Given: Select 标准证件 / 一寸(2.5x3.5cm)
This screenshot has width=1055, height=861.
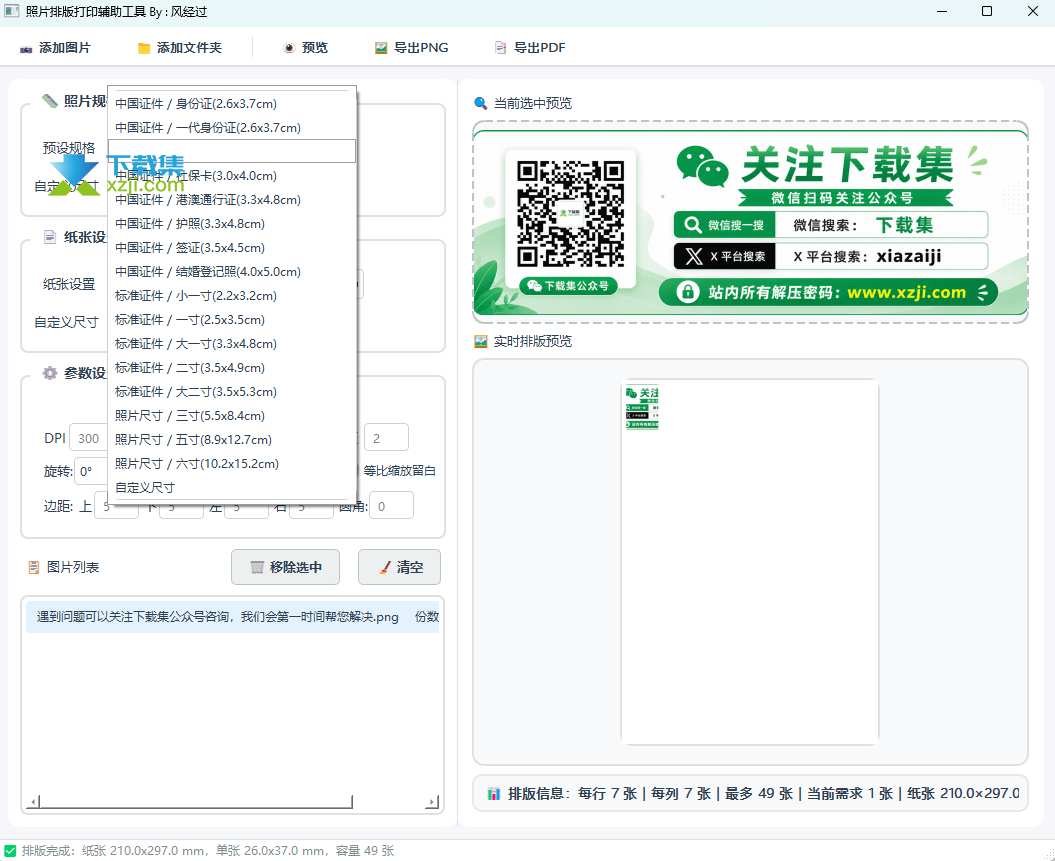Looking at the screenshot, I should 231,320.
